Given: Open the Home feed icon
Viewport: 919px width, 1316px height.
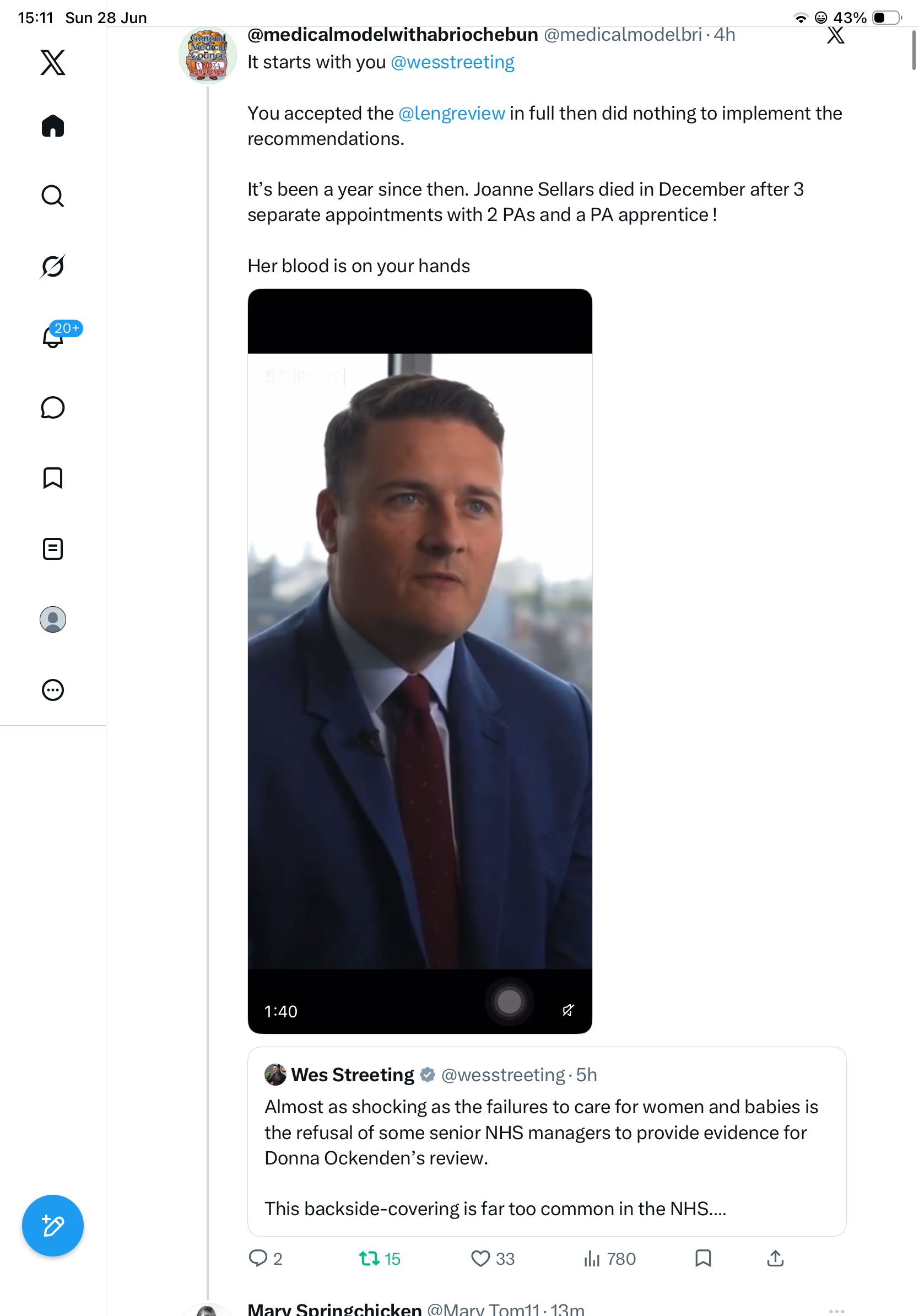Looking at the screenshot, I should [x=53, y=126].
